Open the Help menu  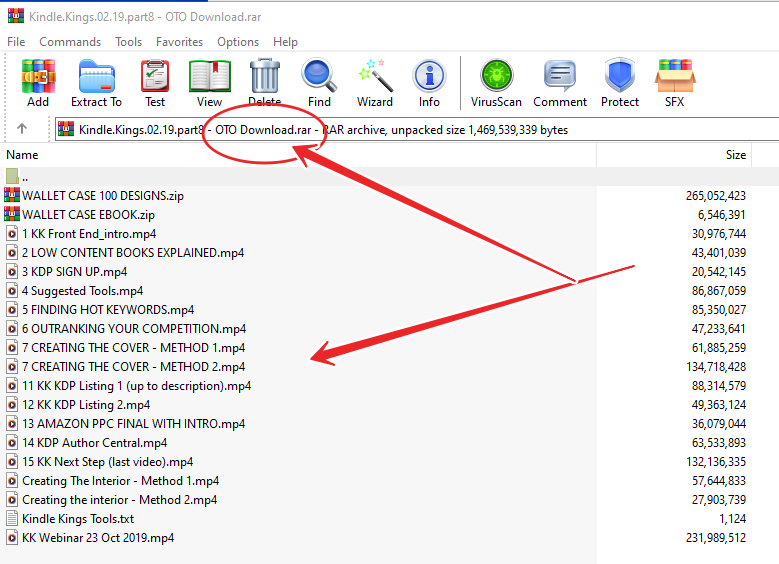click(x=285, y=42)
